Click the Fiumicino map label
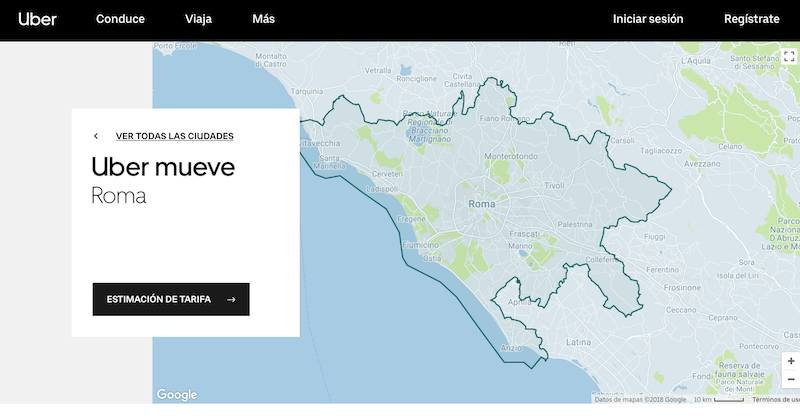Screen dimensions: 800x420 point(420,245)
